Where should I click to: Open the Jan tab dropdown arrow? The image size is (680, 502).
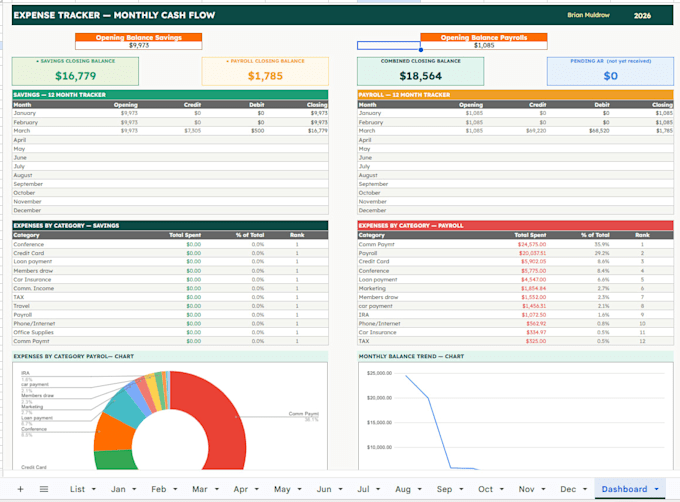(134, 489)
